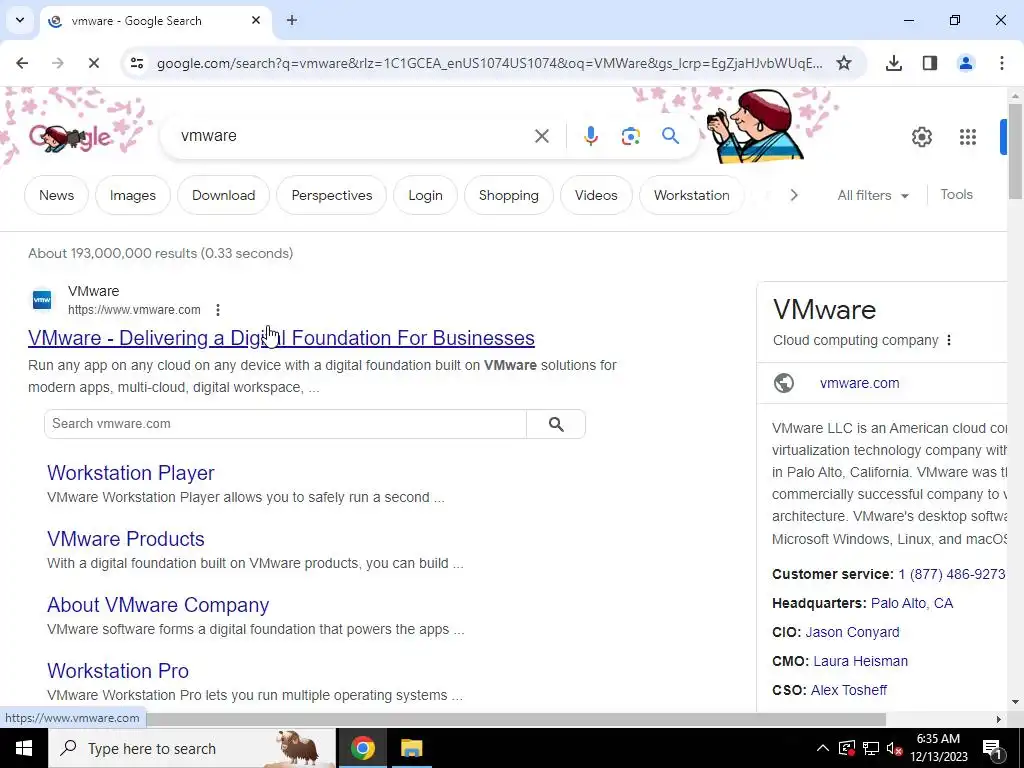Screen dimensions: 1024x768
Task: Click the muted volume tray icon
Action: point(895,748)
